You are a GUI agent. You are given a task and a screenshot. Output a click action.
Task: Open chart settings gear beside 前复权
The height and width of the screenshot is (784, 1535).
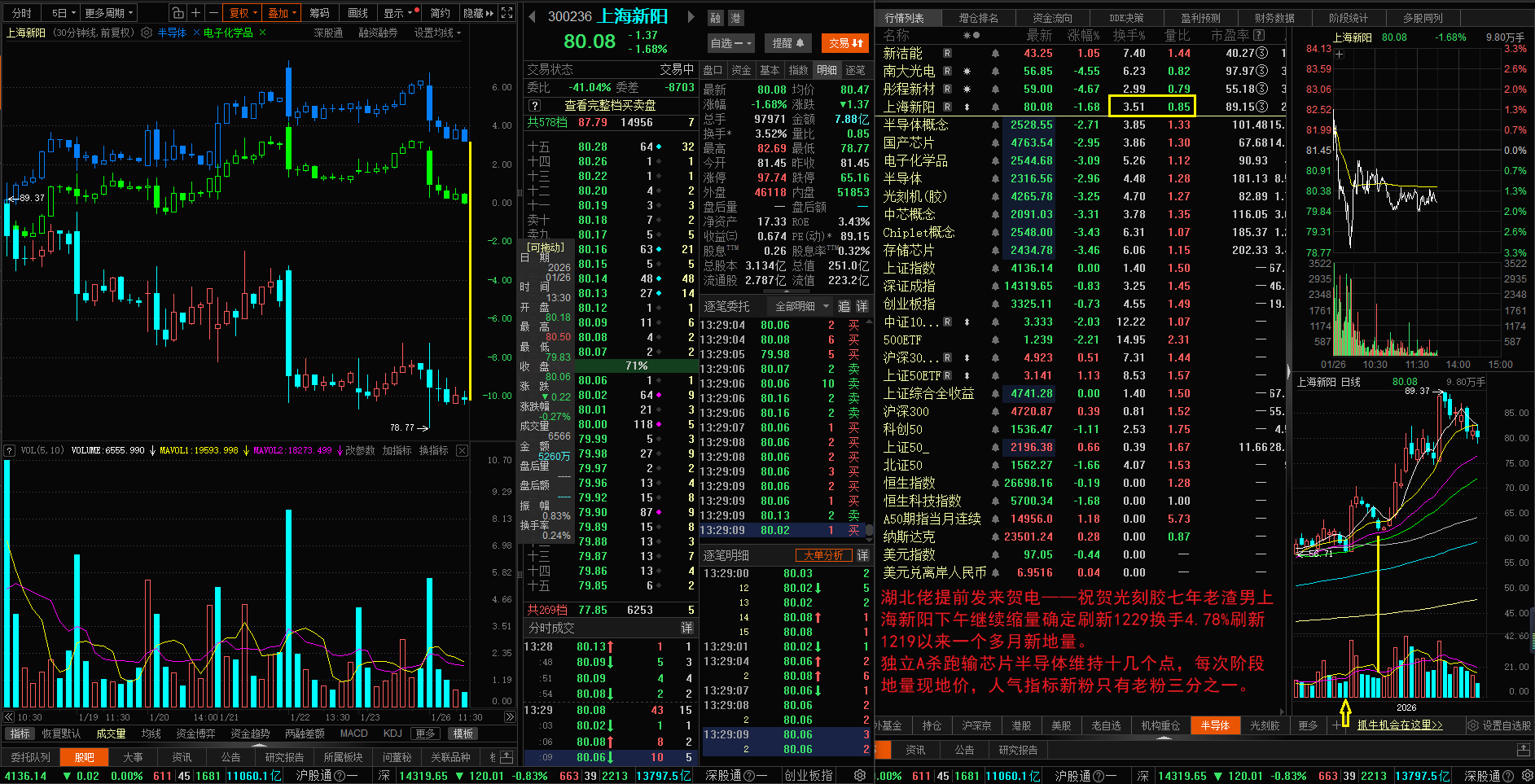click(x=147, y=33)
